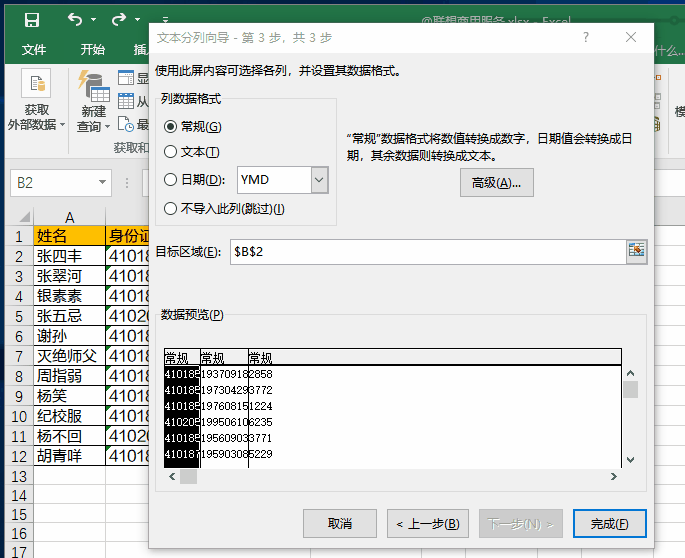Click preview scroll-up arrow
The image size is (685, 558).
click(630, 373)
